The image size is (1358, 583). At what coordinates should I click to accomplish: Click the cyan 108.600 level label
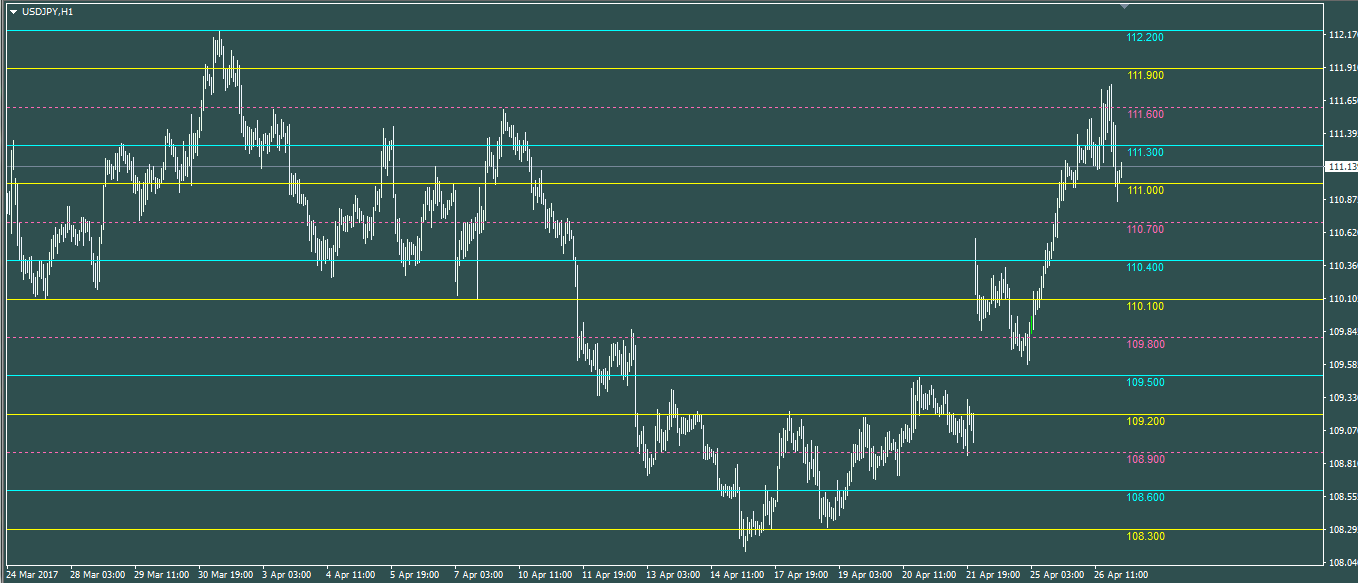tap(1145, 498)
